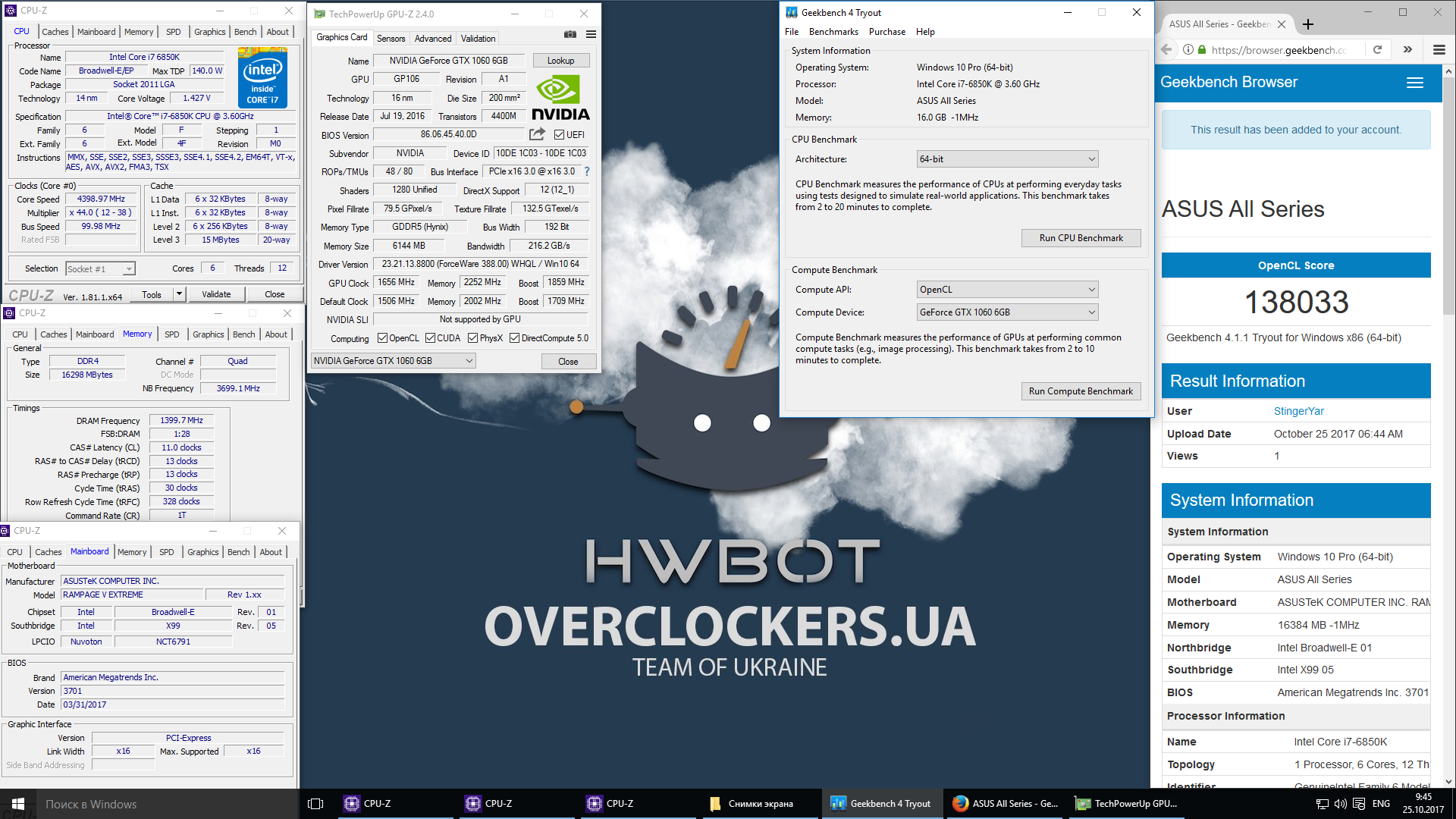
Task: Switch to the Caches tab in top CPU-Z
Action: click(55, 32)
